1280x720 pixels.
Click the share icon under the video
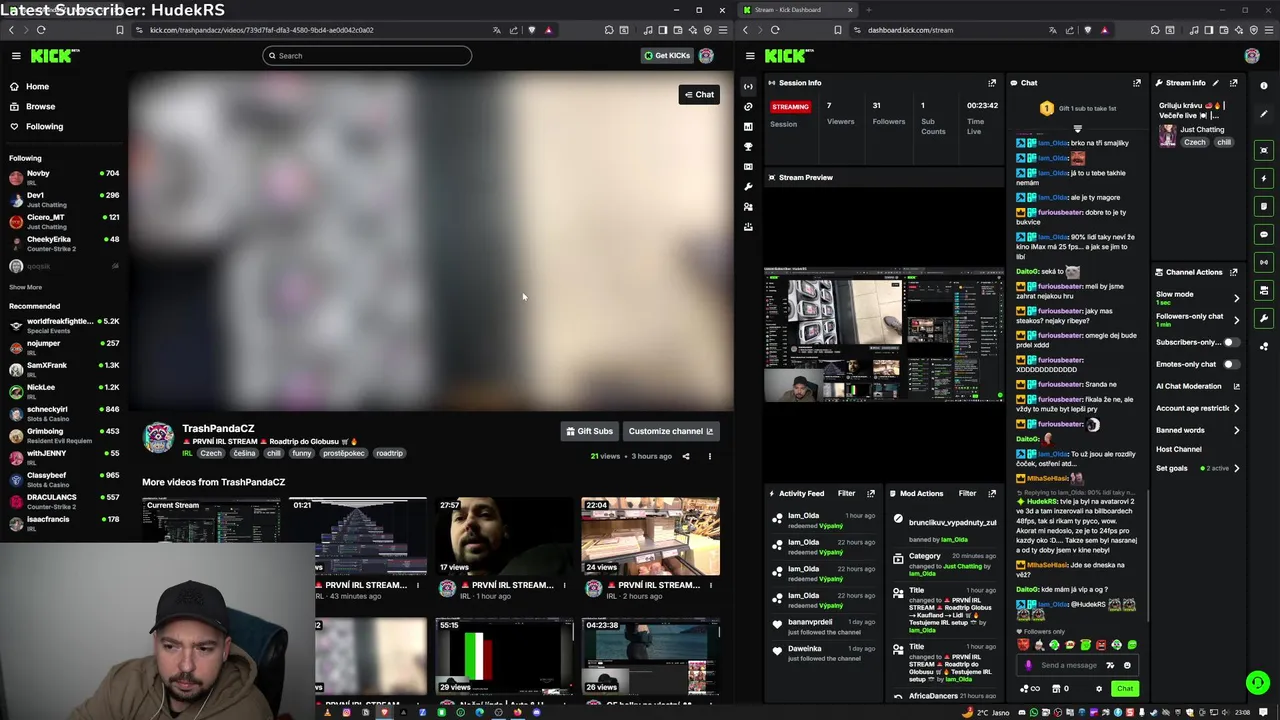[x=686, y=456]
